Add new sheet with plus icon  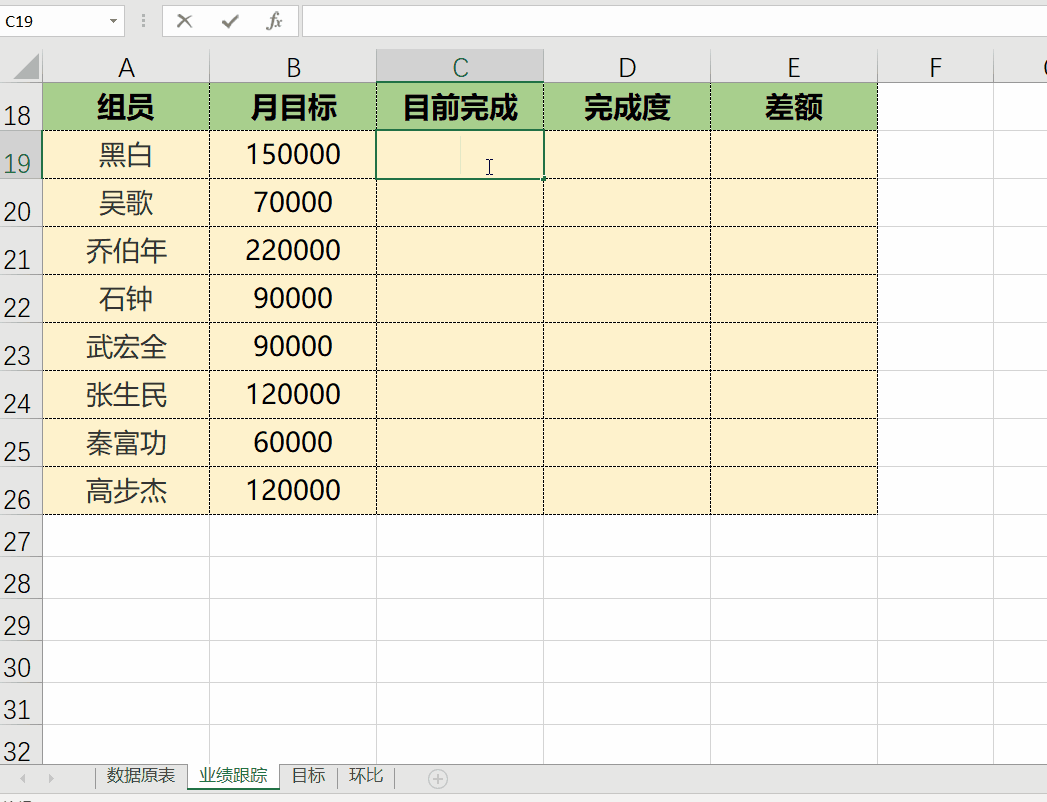click(438, 779)
